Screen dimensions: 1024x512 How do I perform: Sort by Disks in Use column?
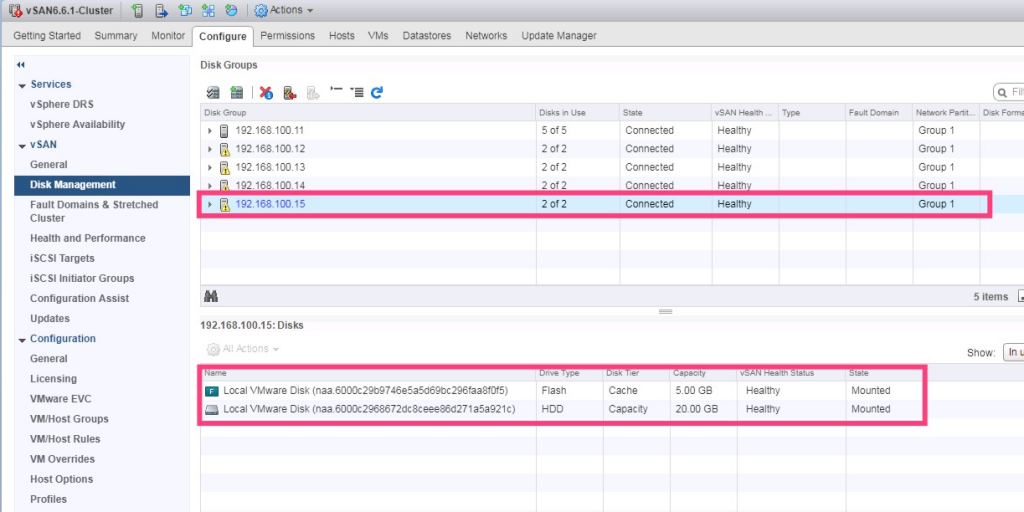coord(577,112)
